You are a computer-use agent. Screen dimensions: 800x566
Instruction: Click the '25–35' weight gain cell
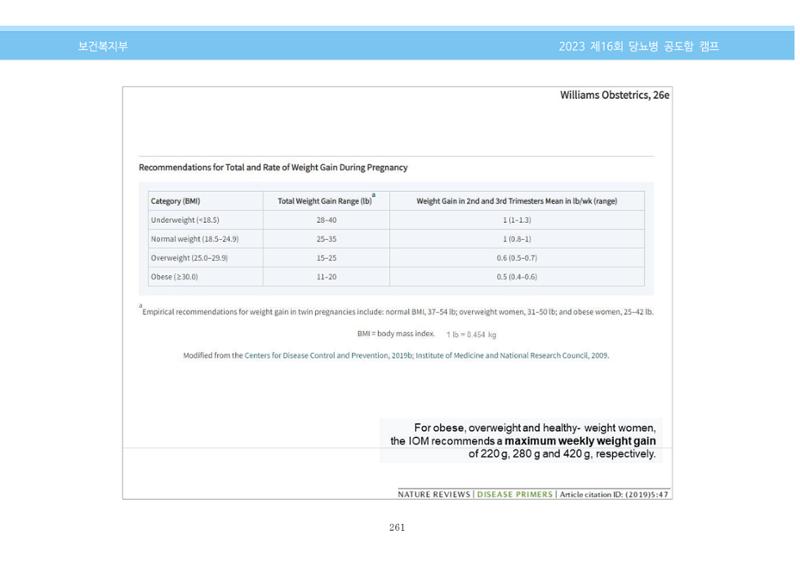(x=327, y=239)
